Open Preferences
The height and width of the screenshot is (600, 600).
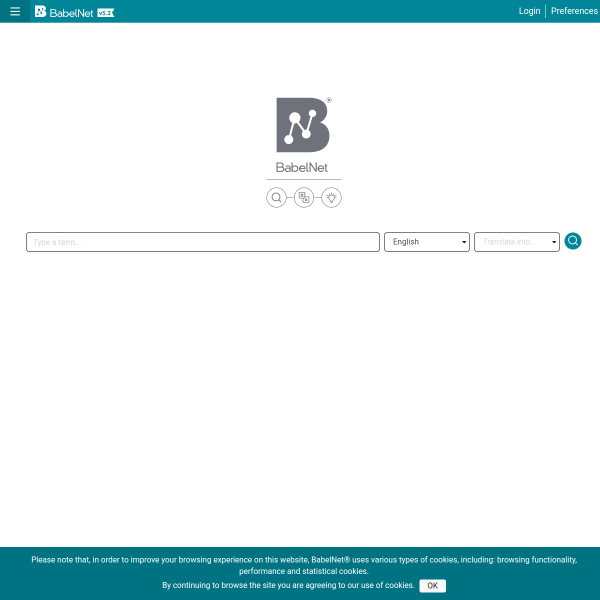(574, 11)
